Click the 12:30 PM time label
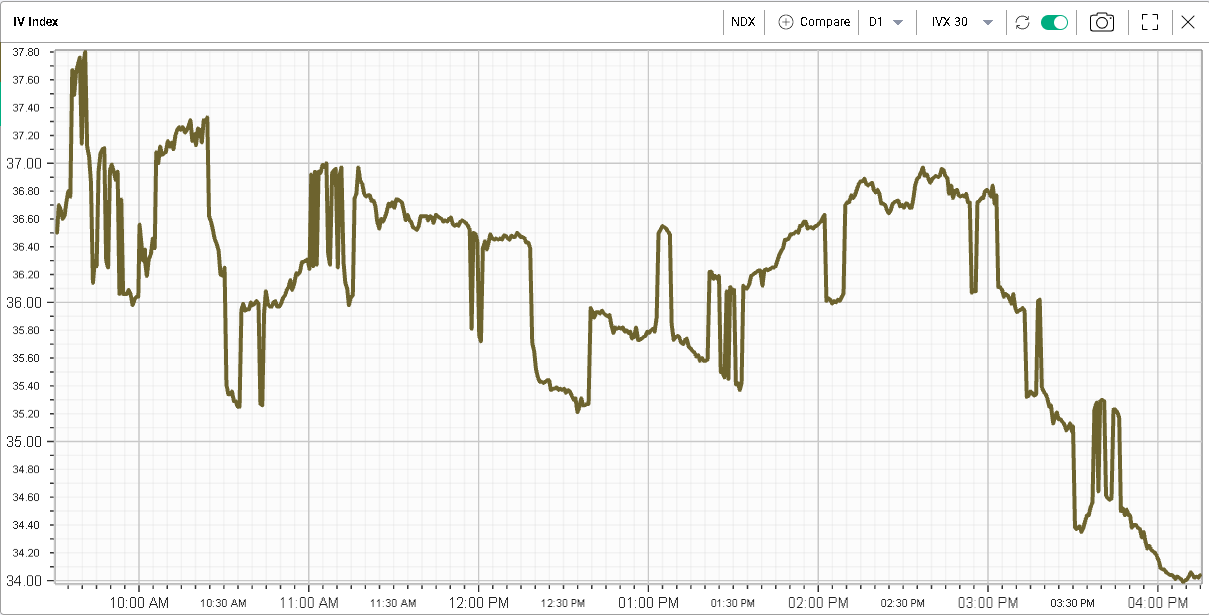 pyautogui.click(x=564, y=603)
